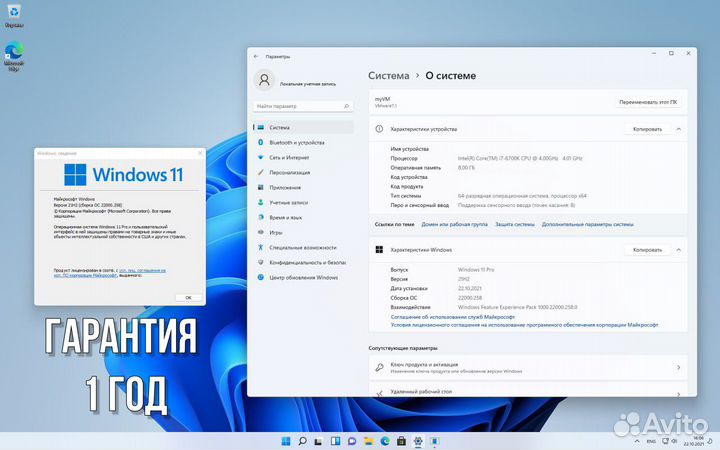Open Microsoft Store on taskbar

point(401,441)
